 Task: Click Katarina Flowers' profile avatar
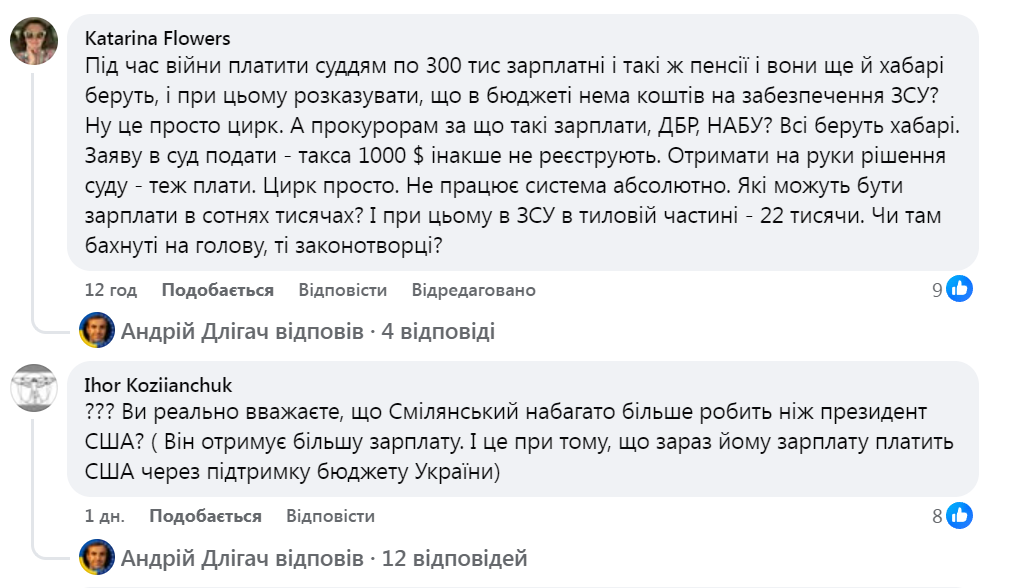[x=34, y=44]
